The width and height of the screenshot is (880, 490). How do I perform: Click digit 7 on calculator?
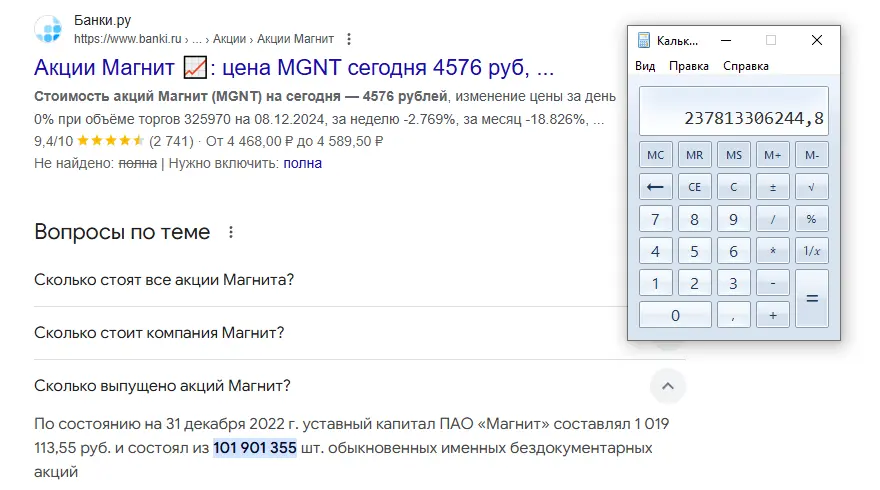(x=656, y=219)
